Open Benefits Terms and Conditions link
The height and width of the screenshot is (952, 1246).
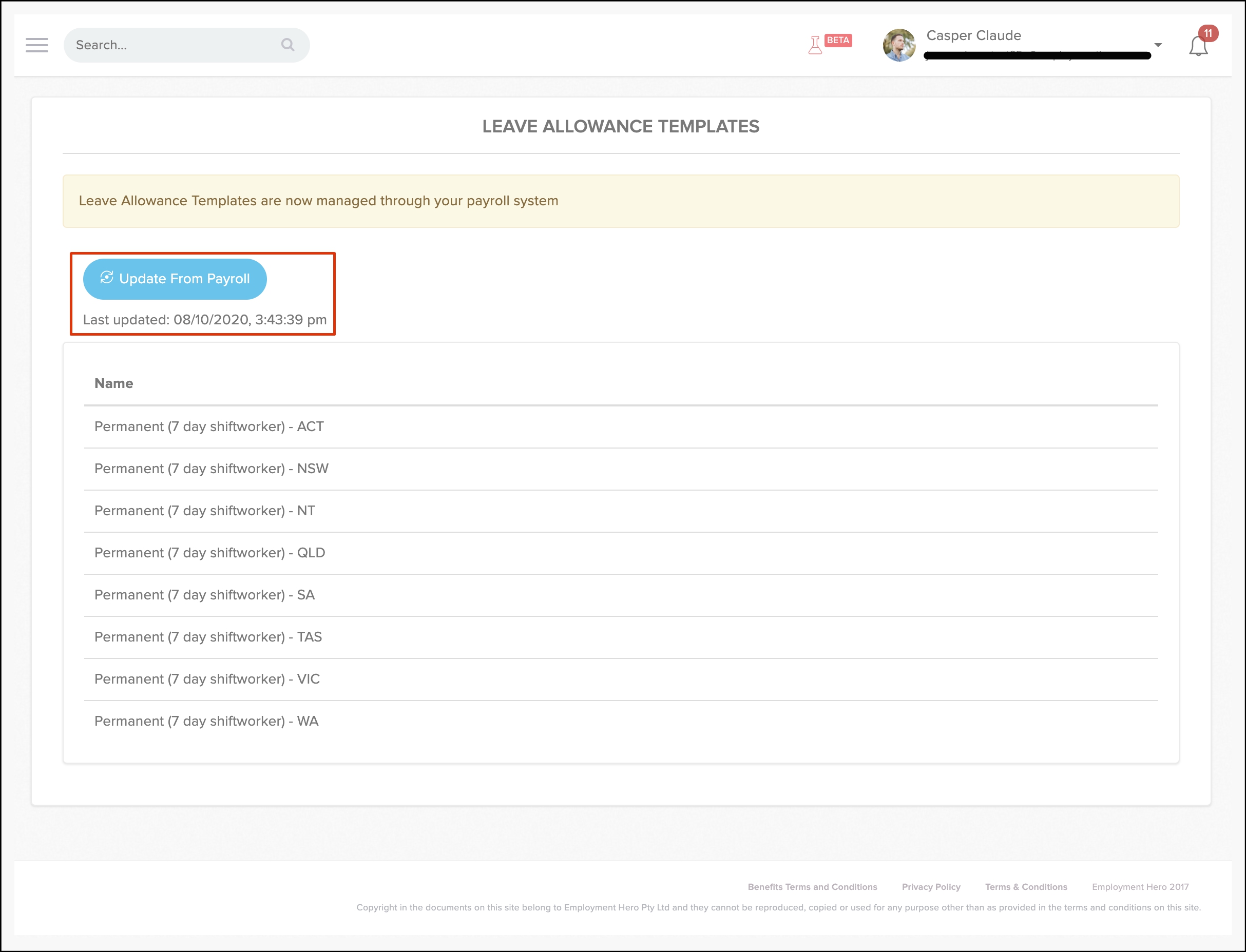tap(812, 887)
